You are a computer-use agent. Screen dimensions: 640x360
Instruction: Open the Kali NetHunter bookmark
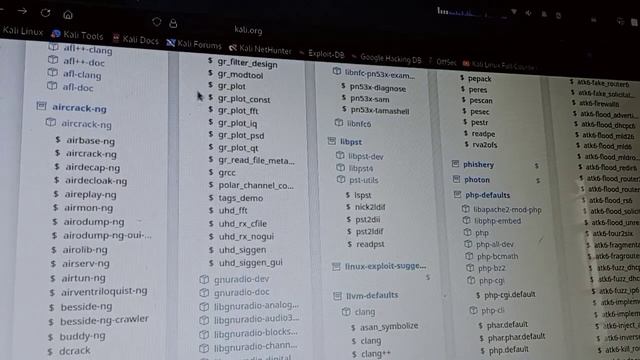click(x=260, y=49)
